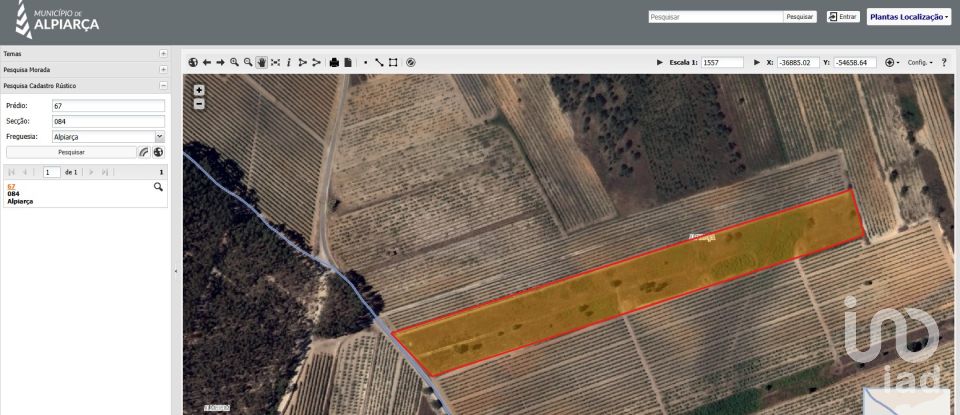Click the X coordinate field
Viewport: 960px width, 415px height.
798,62
